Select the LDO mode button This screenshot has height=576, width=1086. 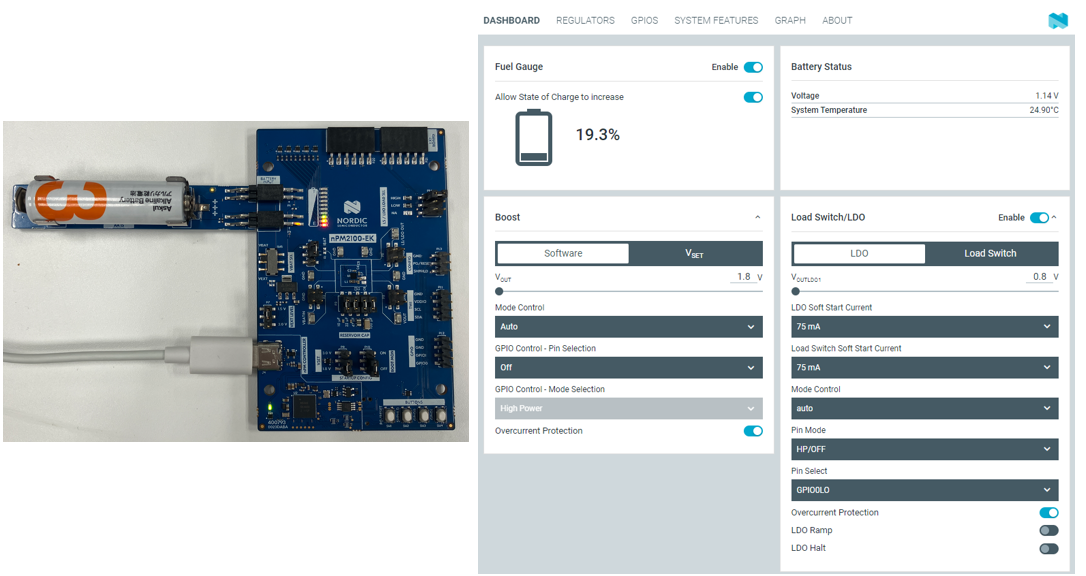pyautogui.click(x=859, y=253)
